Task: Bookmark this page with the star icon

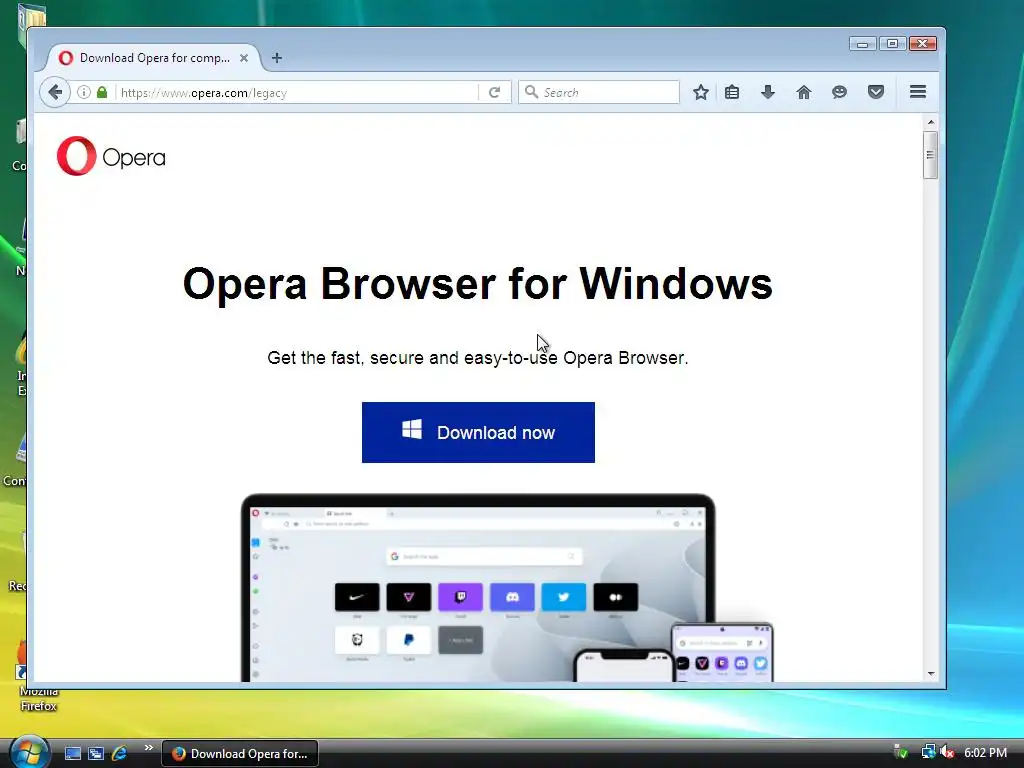Action: point(701,92)
